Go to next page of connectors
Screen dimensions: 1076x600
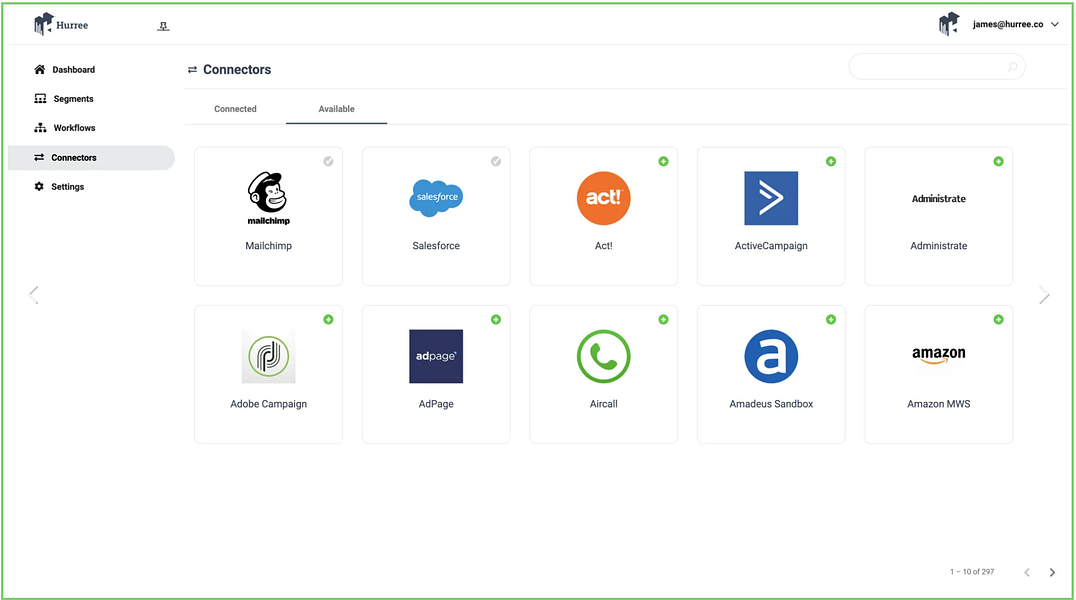pyautogui.click(x=1052, y=573)
